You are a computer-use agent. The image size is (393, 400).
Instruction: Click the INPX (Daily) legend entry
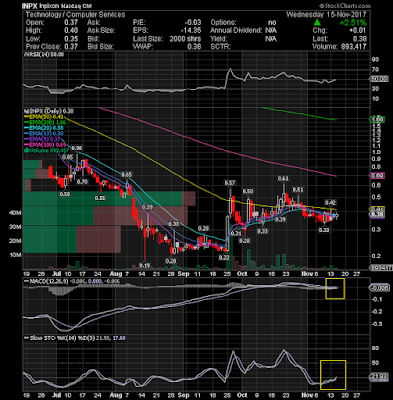pos(48,111)
